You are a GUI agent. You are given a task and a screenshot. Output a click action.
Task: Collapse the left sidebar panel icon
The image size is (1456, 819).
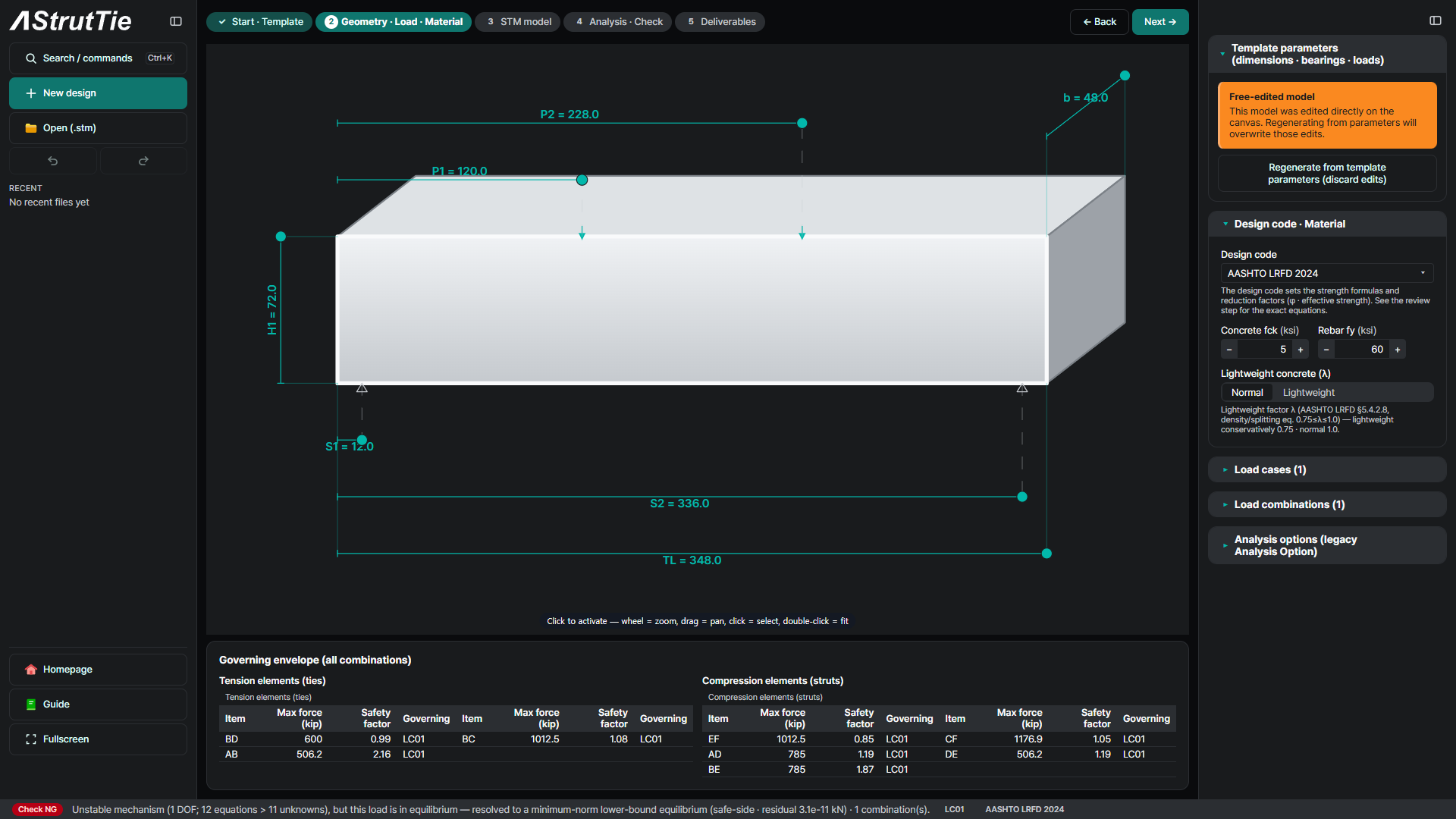(176, 21)
